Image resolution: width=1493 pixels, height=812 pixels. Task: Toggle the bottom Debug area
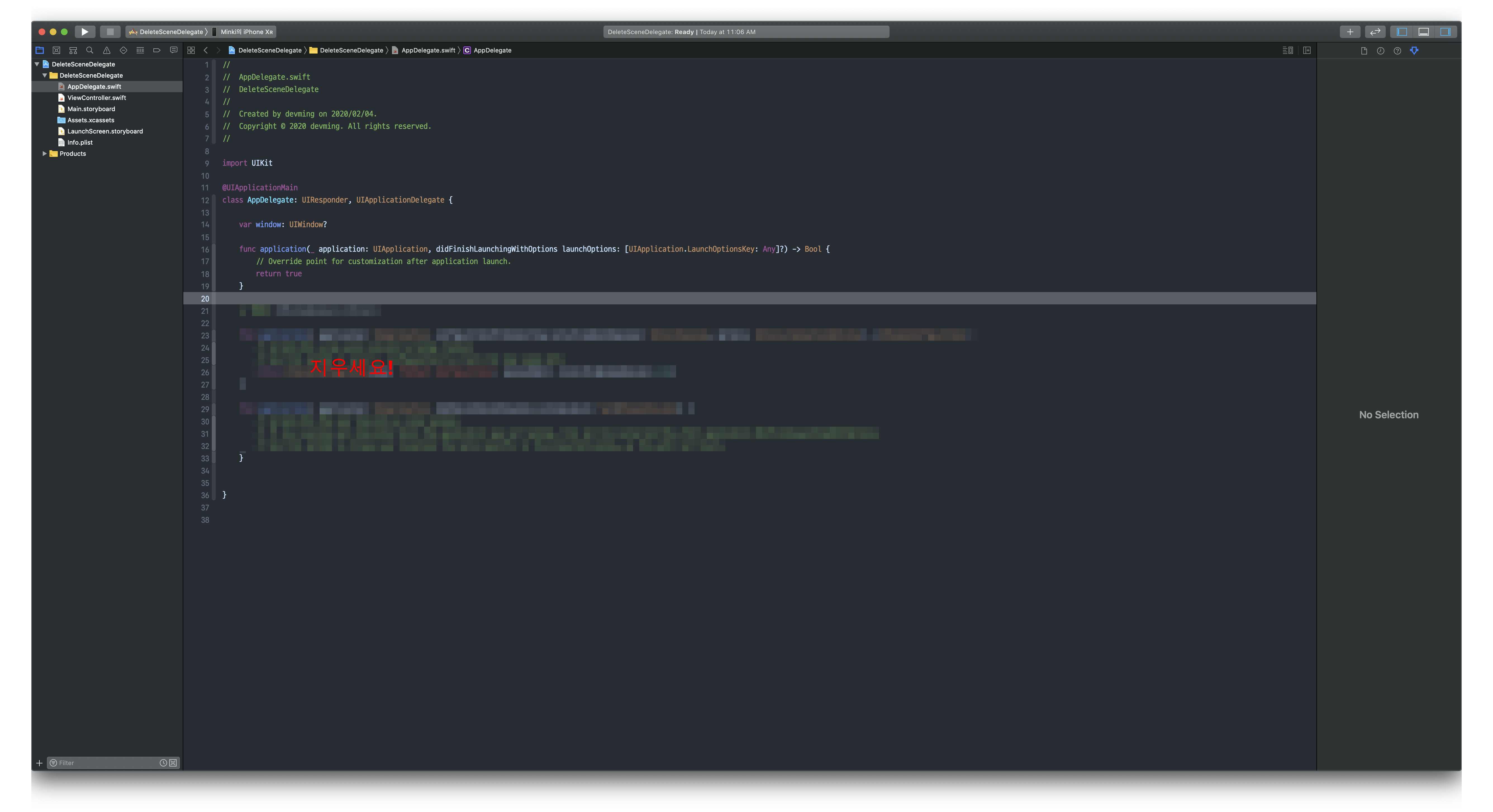click(1423, 32)
